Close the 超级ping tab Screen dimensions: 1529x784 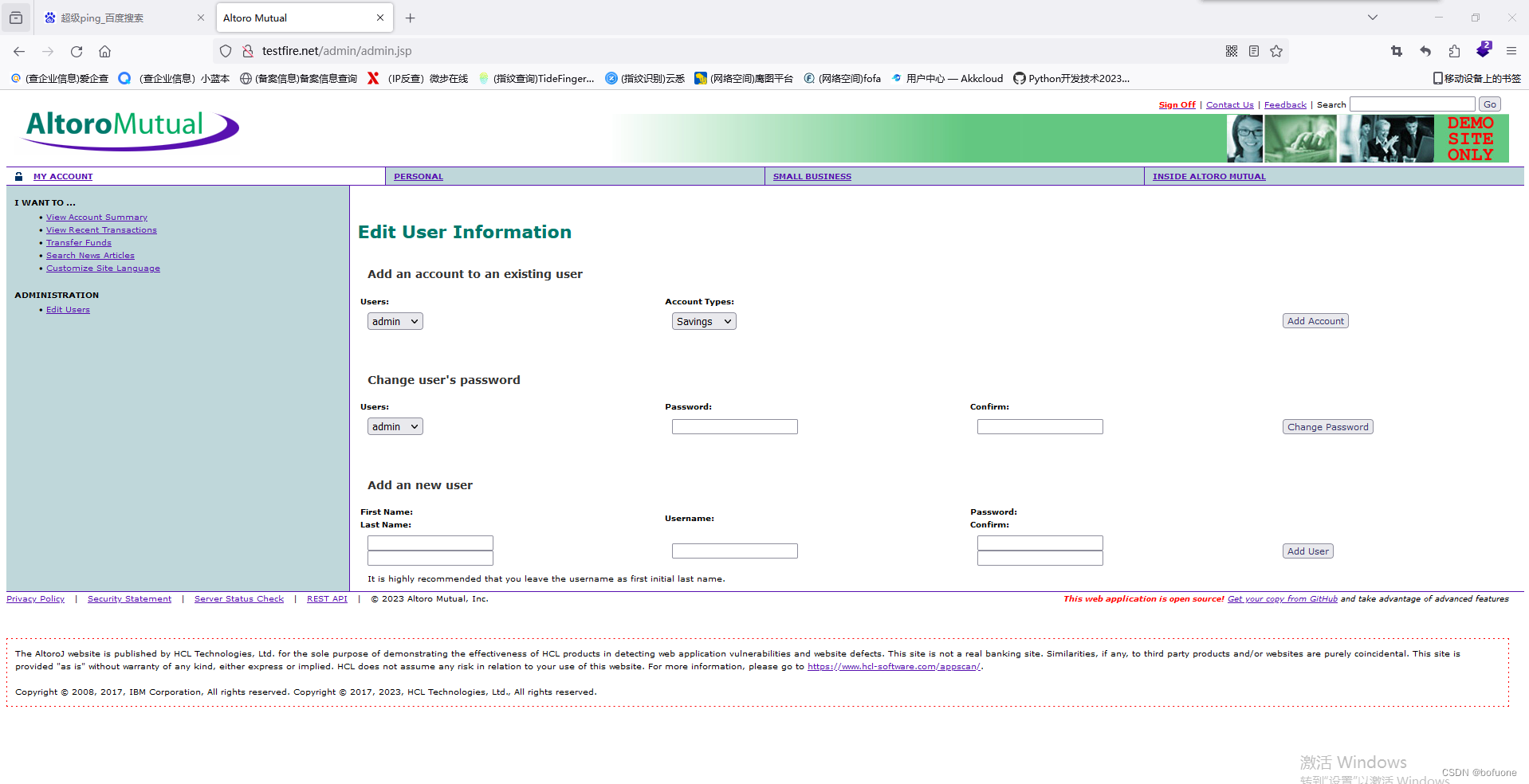tap(201, 18)
